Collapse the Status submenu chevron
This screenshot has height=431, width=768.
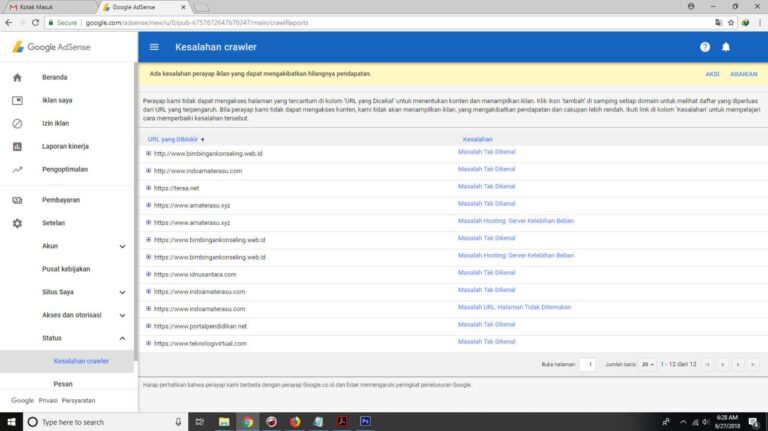coord(122,338)
